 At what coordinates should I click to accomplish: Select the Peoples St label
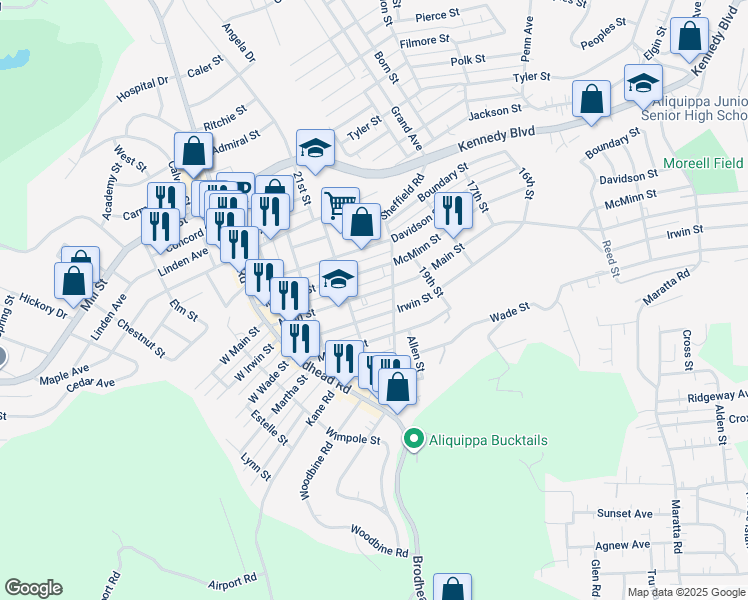click(603, 33)
